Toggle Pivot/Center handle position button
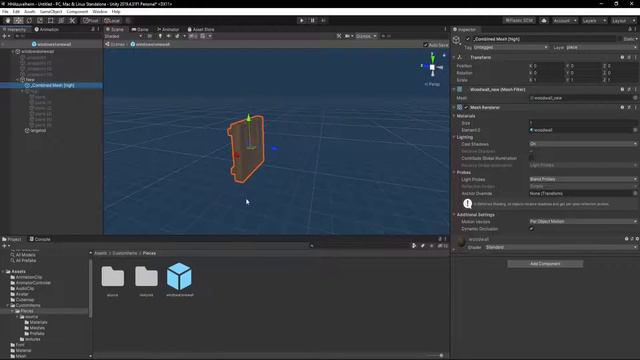This screenshot has height=360, width=640. 91,20
